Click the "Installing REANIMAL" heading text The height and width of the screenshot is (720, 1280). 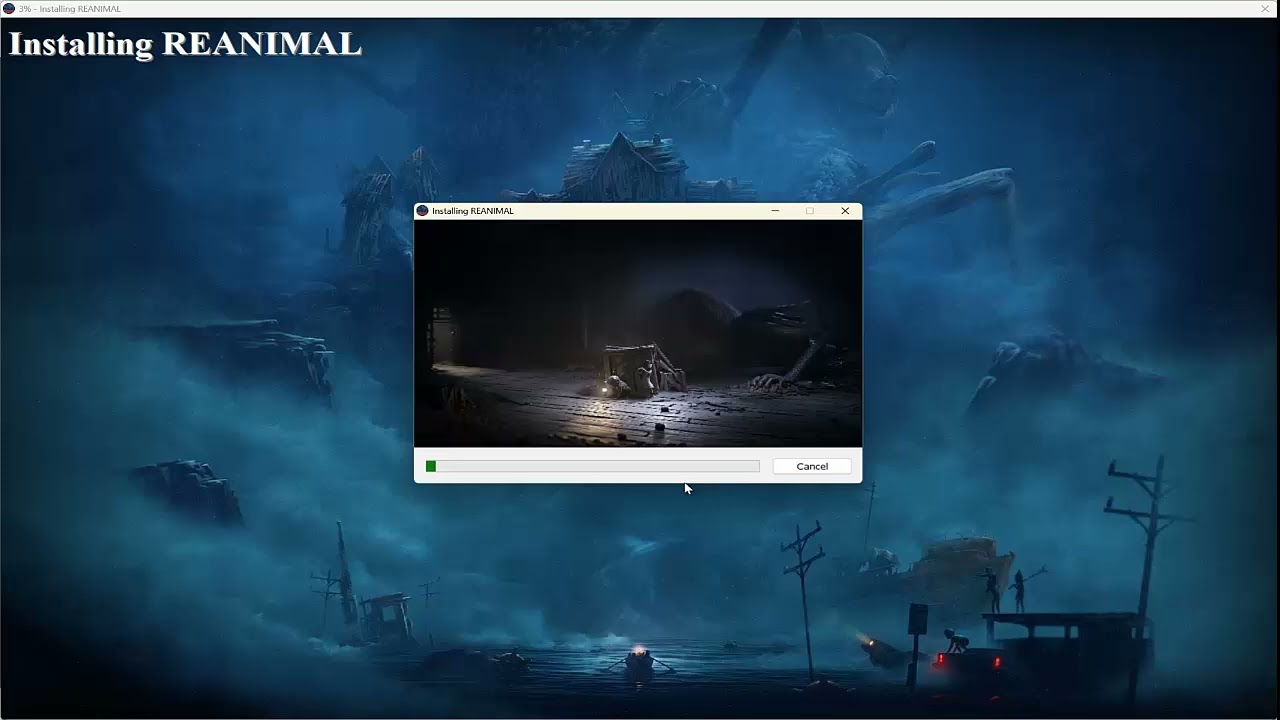tap(185, 44)
